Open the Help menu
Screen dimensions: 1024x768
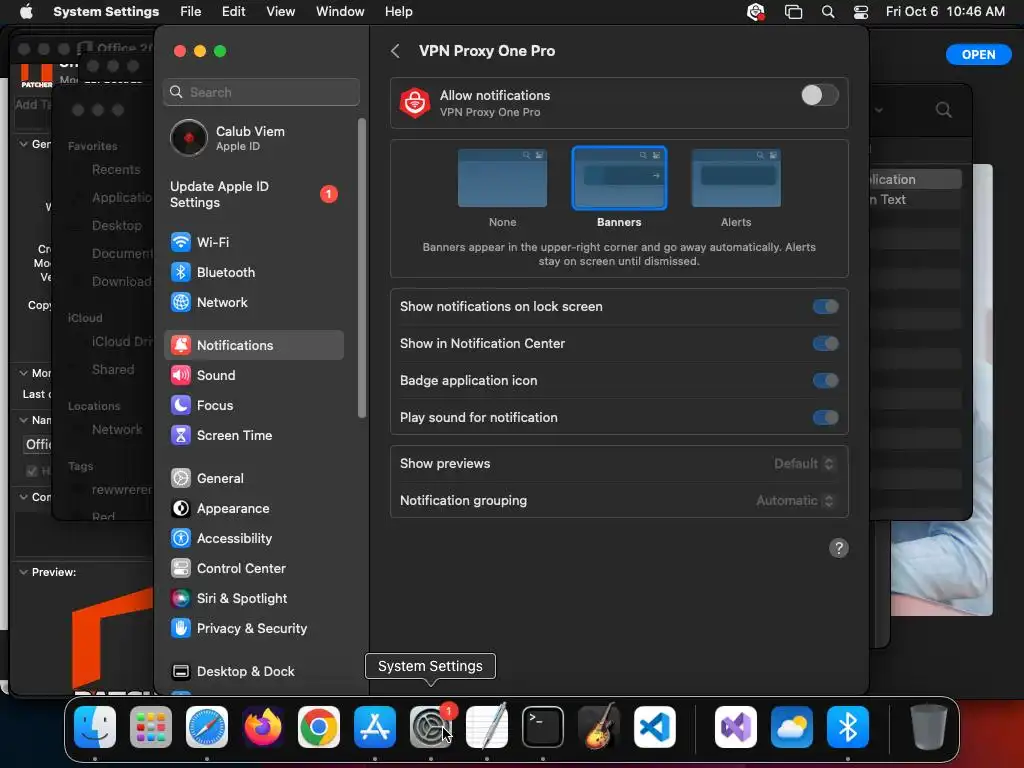[x=398, y=12]
